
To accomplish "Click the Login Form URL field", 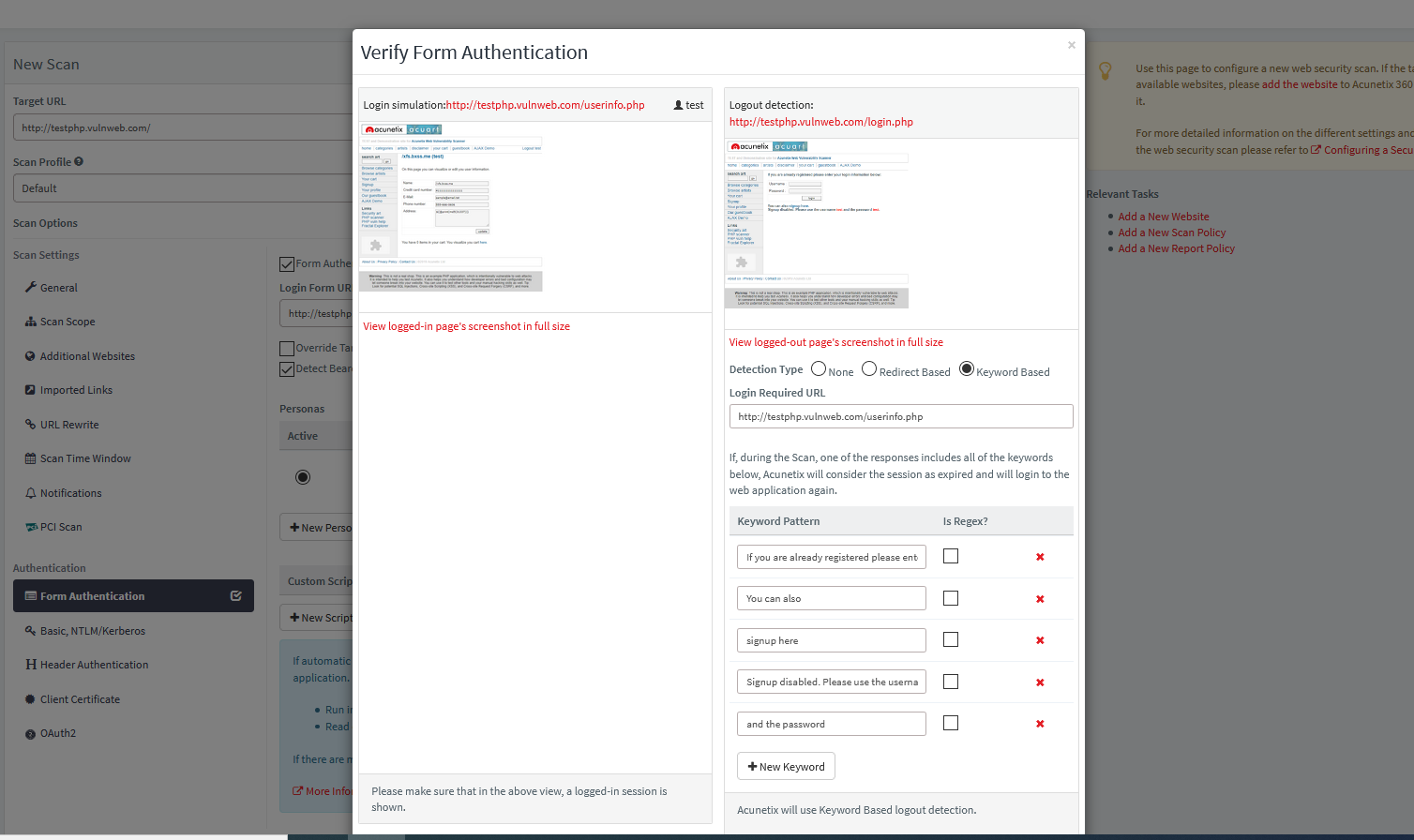I will click(316, 313).
